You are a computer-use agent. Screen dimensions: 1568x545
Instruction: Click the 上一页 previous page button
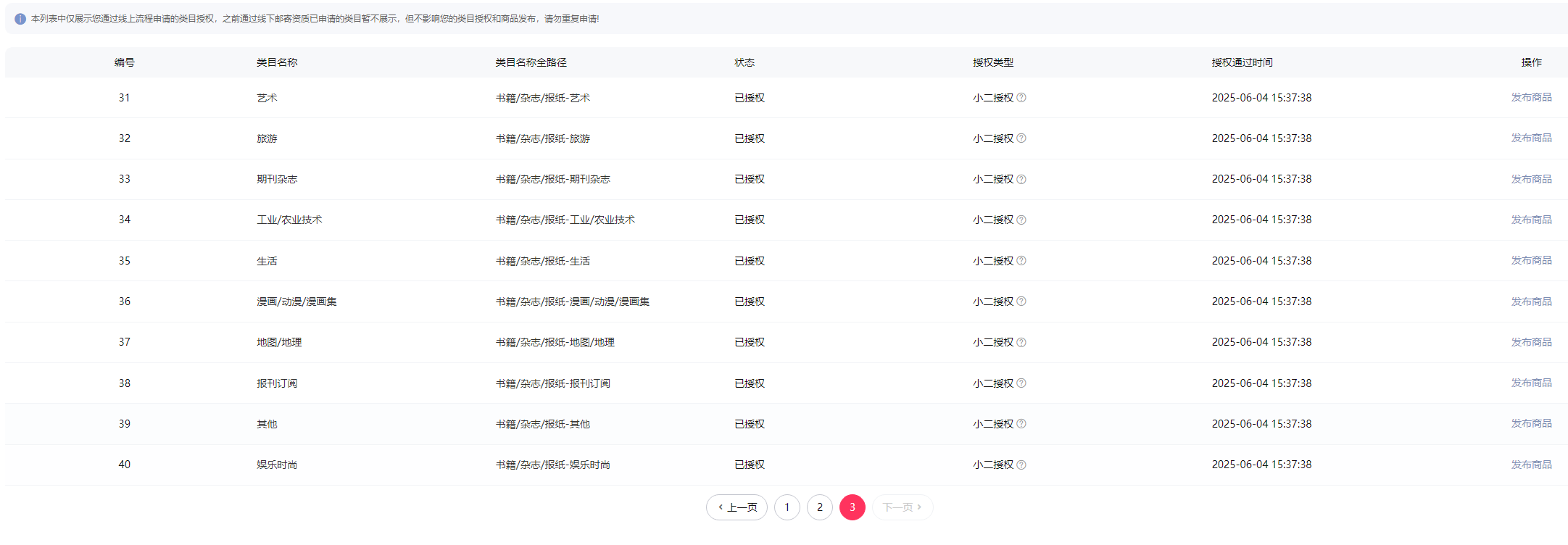[737, 507]
